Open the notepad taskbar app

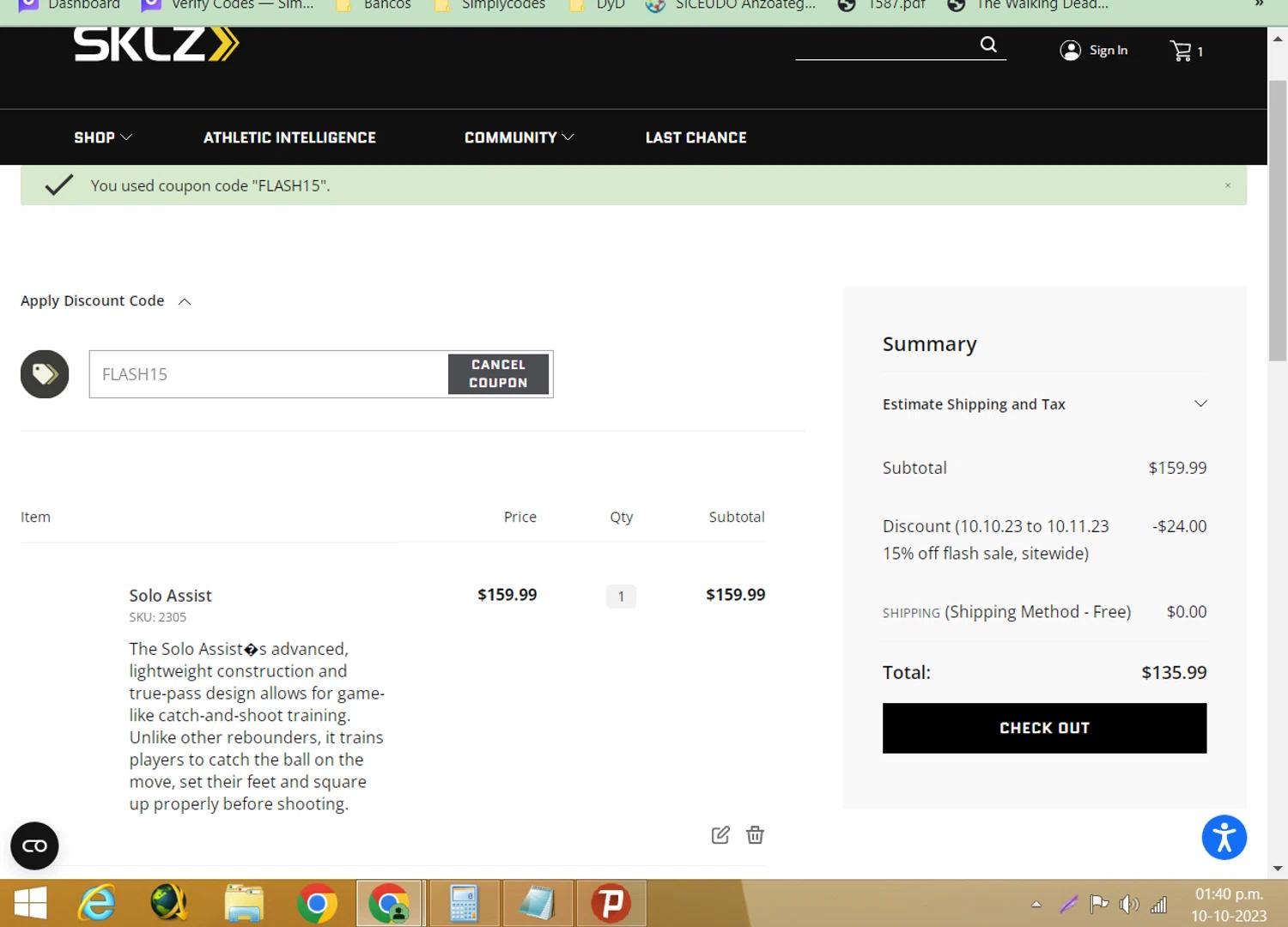(537, 904)
